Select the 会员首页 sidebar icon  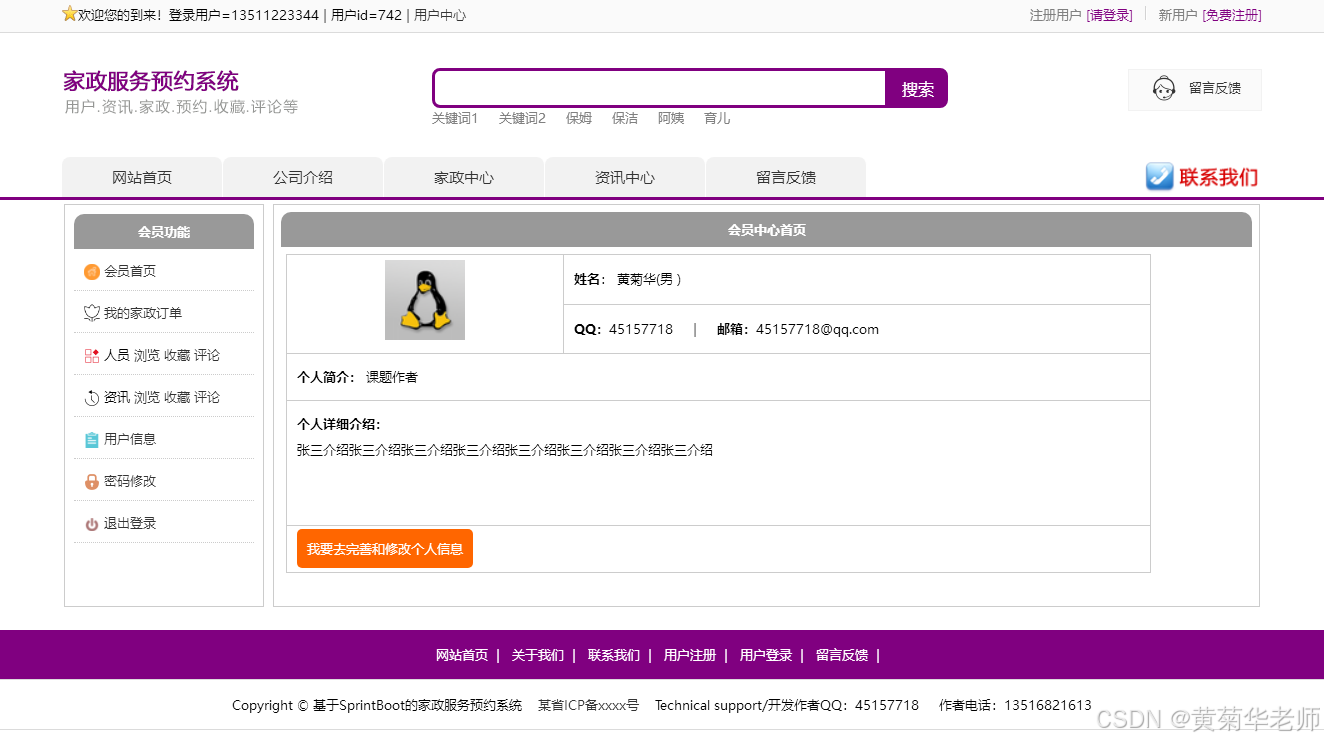point(90,270)
